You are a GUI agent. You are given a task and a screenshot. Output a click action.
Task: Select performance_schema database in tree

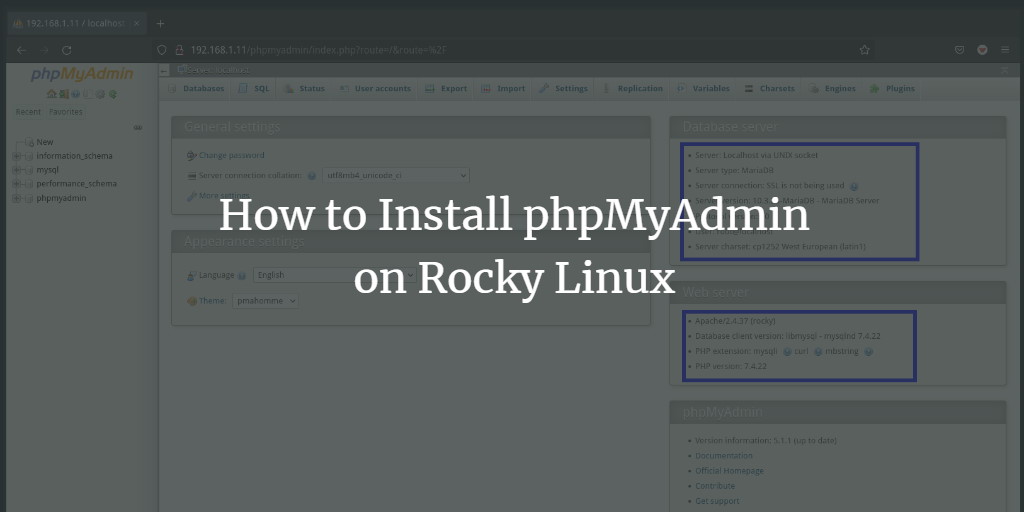coord(76,184)
